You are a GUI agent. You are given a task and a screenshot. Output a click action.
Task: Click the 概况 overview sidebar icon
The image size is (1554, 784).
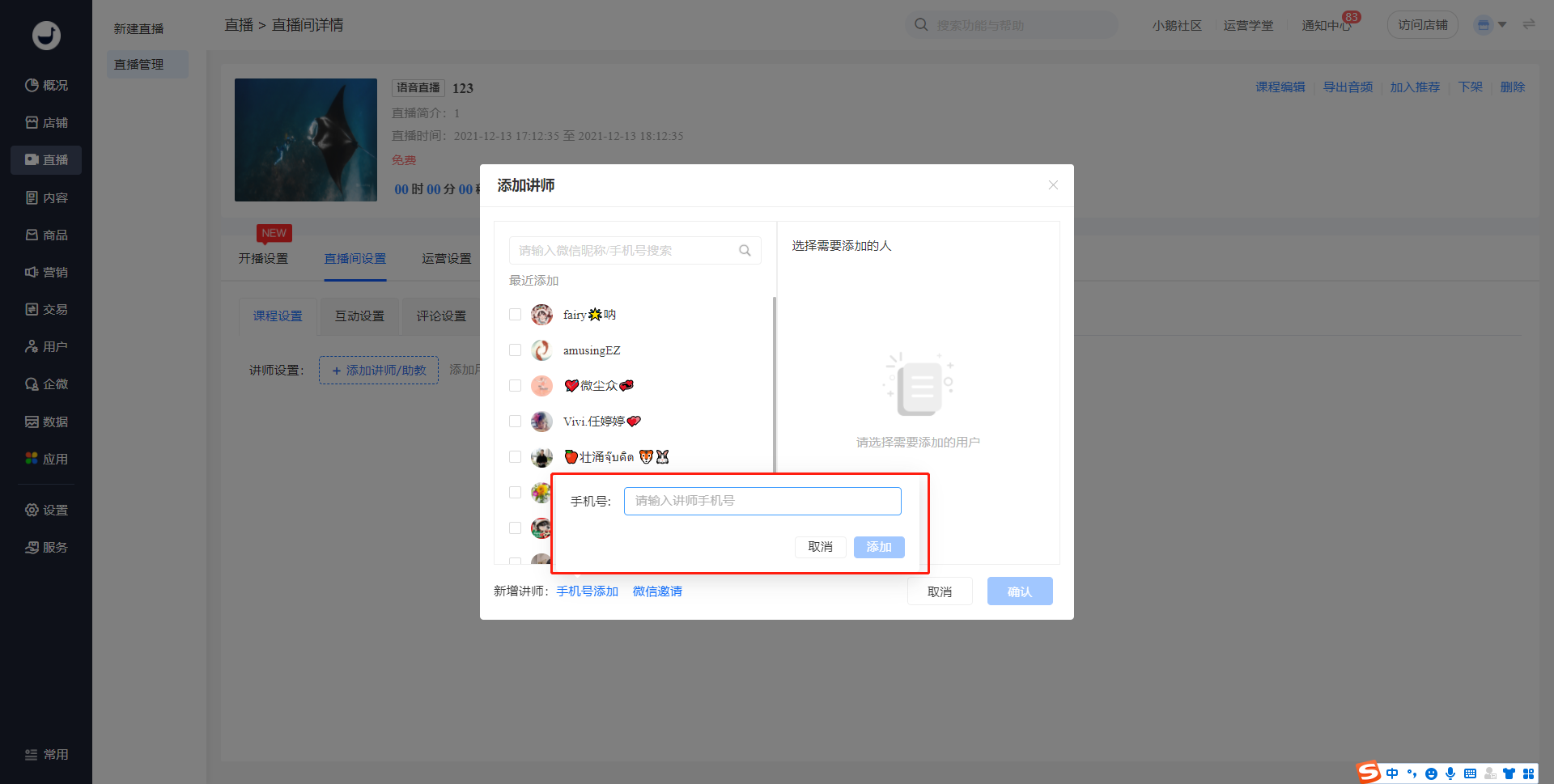coord(32,85)
